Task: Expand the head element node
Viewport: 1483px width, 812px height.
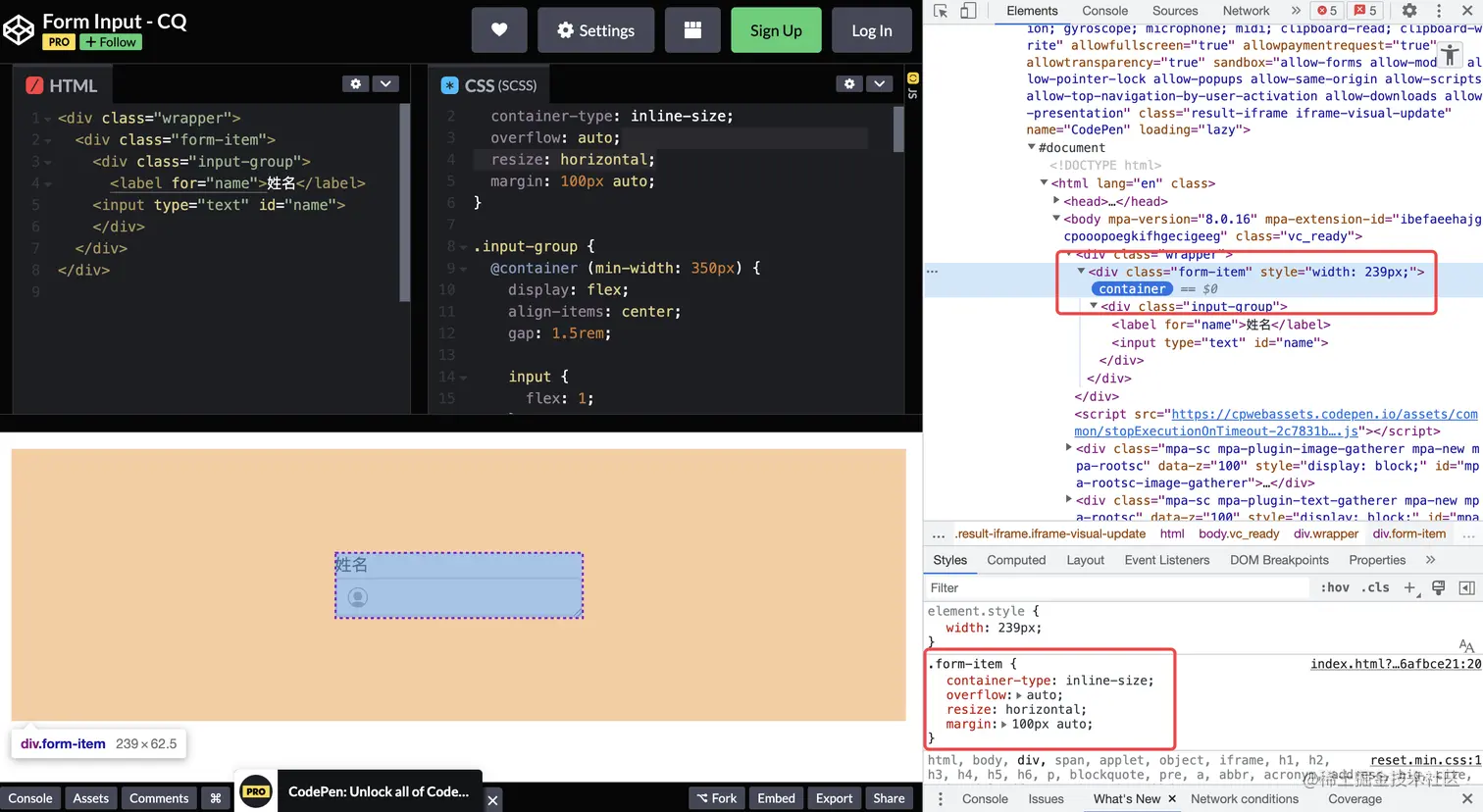Action: (x=1056, y=201)
